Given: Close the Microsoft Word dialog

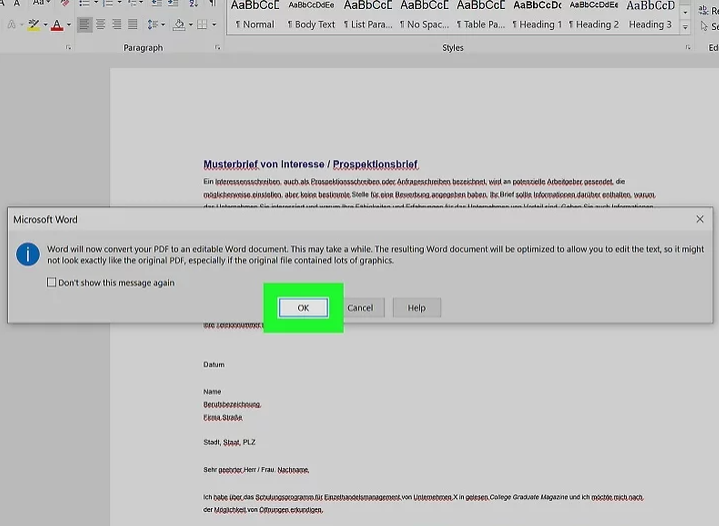Looking at the screenshot, I should [x=699, y=219].
